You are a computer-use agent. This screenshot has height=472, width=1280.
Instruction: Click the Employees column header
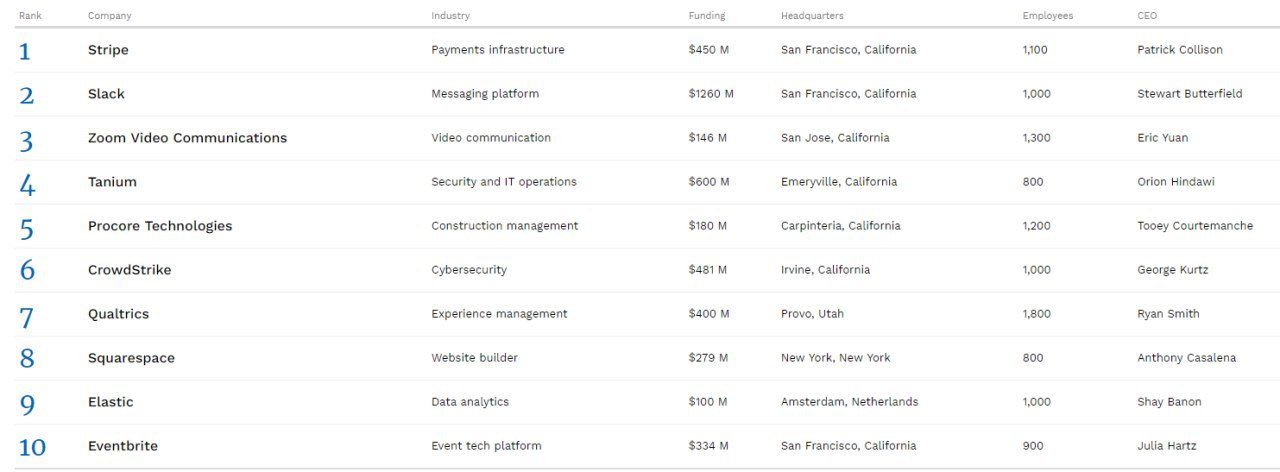[1047, 16]
